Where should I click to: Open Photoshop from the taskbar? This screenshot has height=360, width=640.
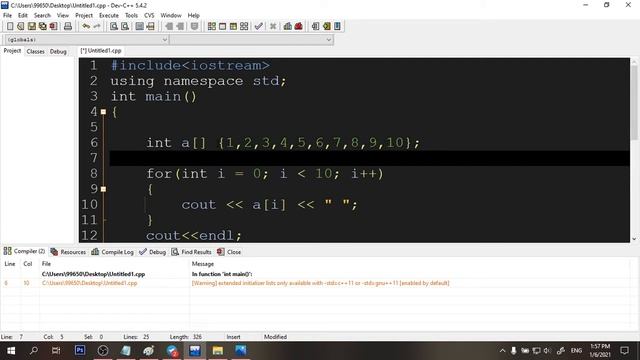click(x=80, y=351)
